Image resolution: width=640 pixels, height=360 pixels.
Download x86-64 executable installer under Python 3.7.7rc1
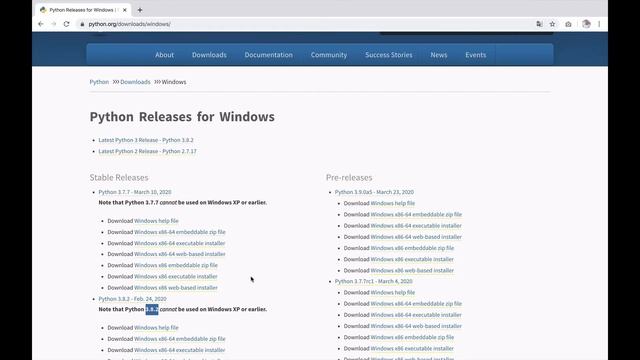(416, 315)
